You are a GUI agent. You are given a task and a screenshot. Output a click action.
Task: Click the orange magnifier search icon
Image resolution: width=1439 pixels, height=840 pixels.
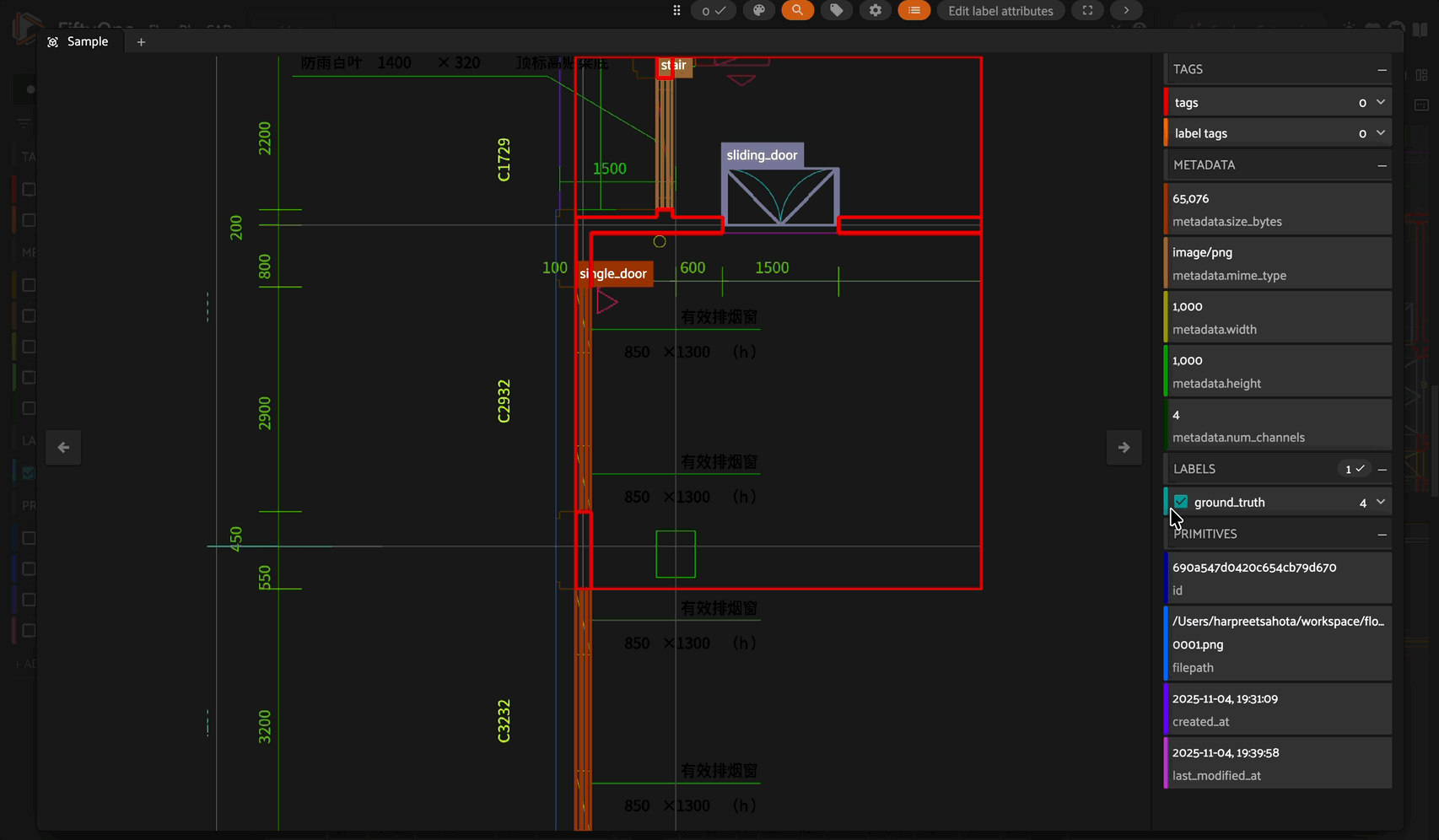coord(797,11)
